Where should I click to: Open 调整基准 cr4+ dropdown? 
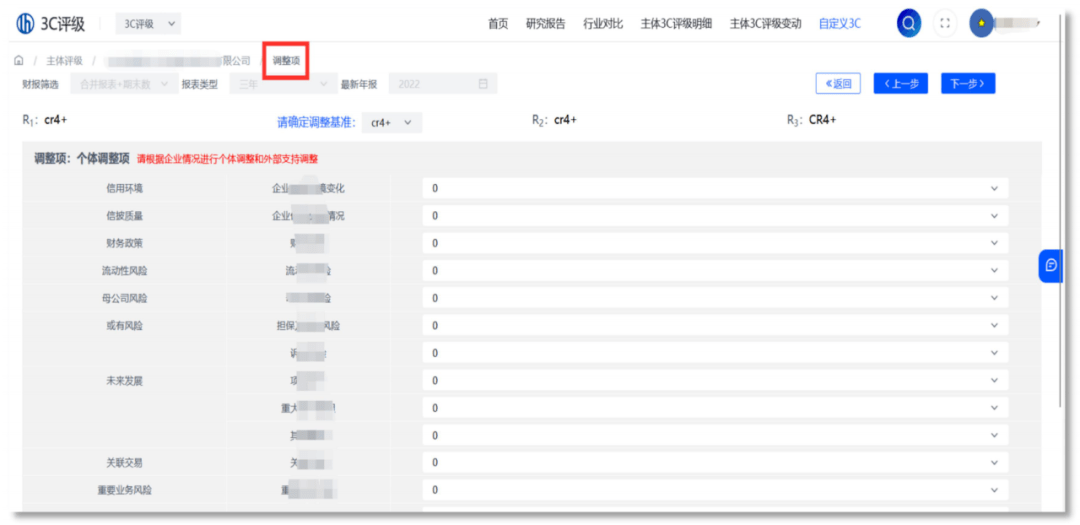coord(391,123)
